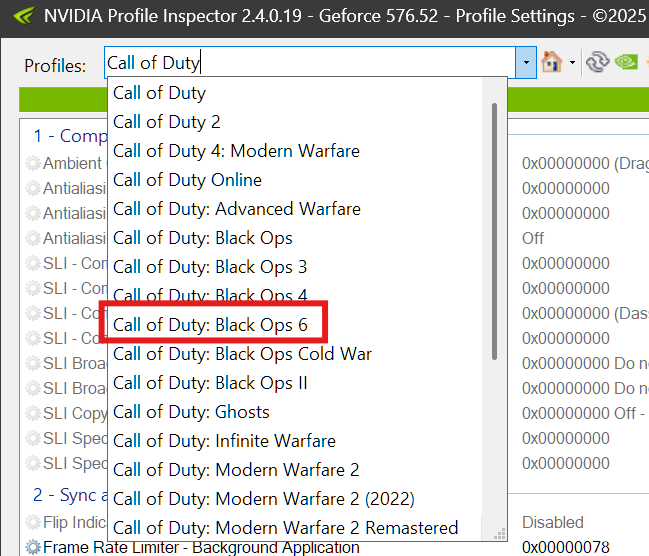649x556 pixels.
Task: Open the dropdown arrow beside home icon
Action: (x=572, y=63)
